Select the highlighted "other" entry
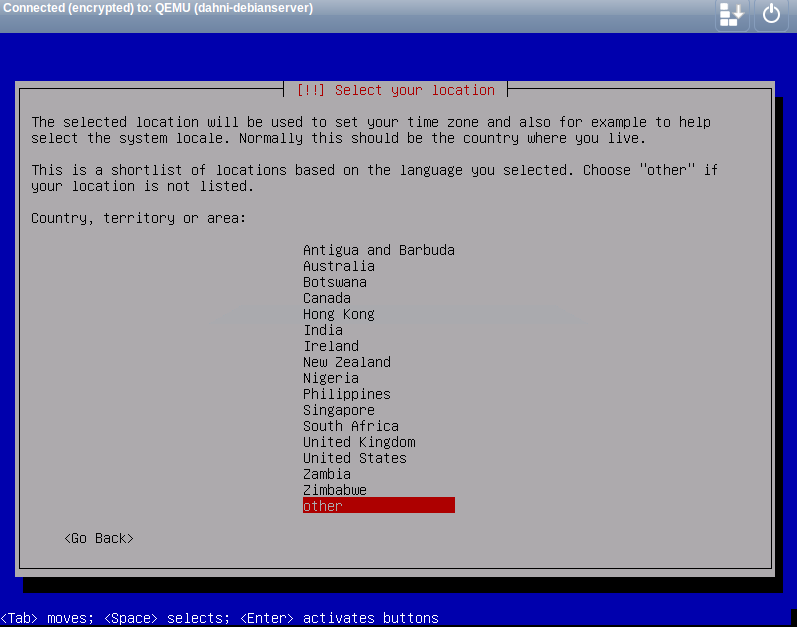This screenshot has height=627, width=797. [x=379, y=506]
